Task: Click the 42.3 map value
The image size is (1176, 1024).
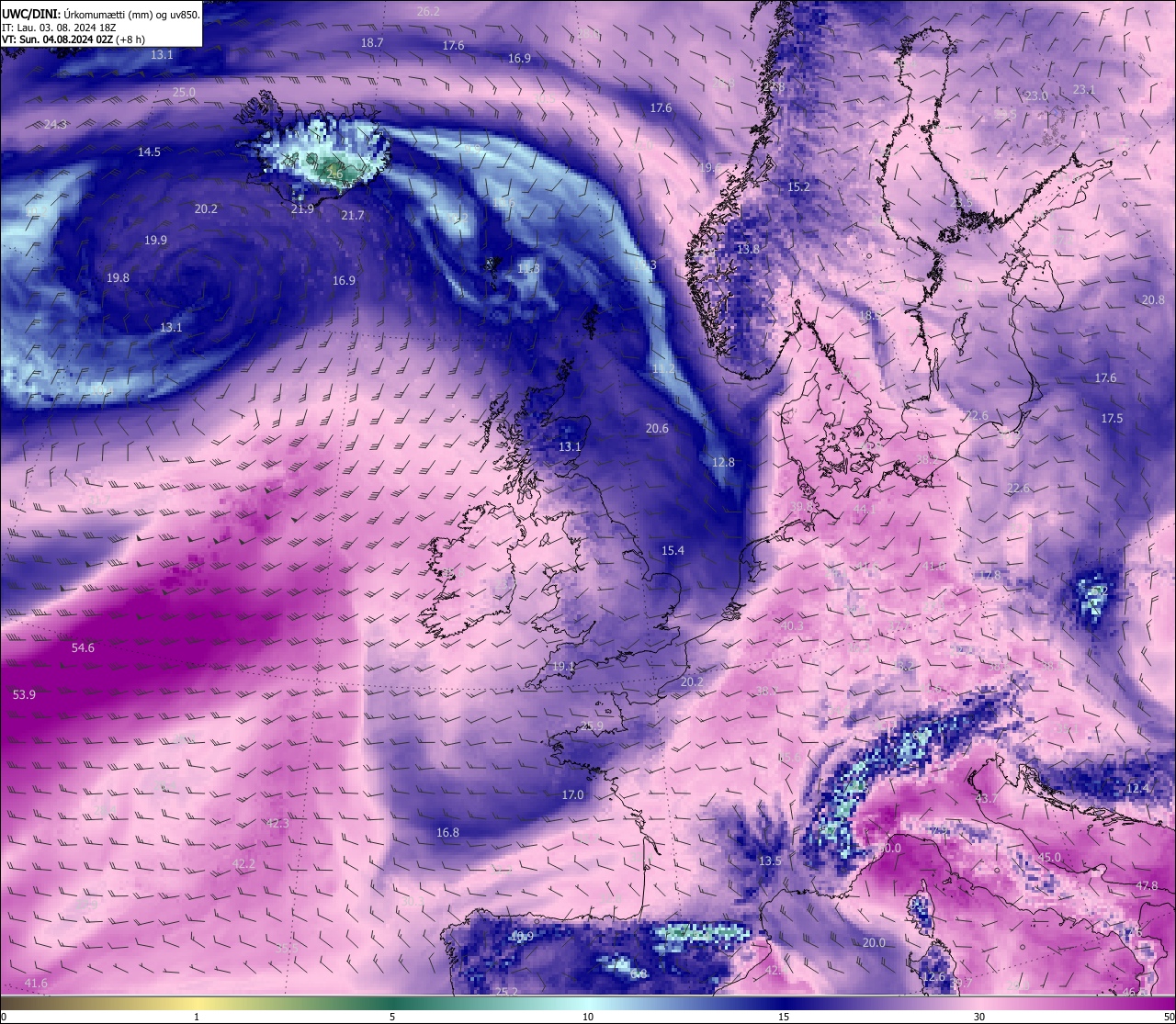Action: [x=277, y=823]
